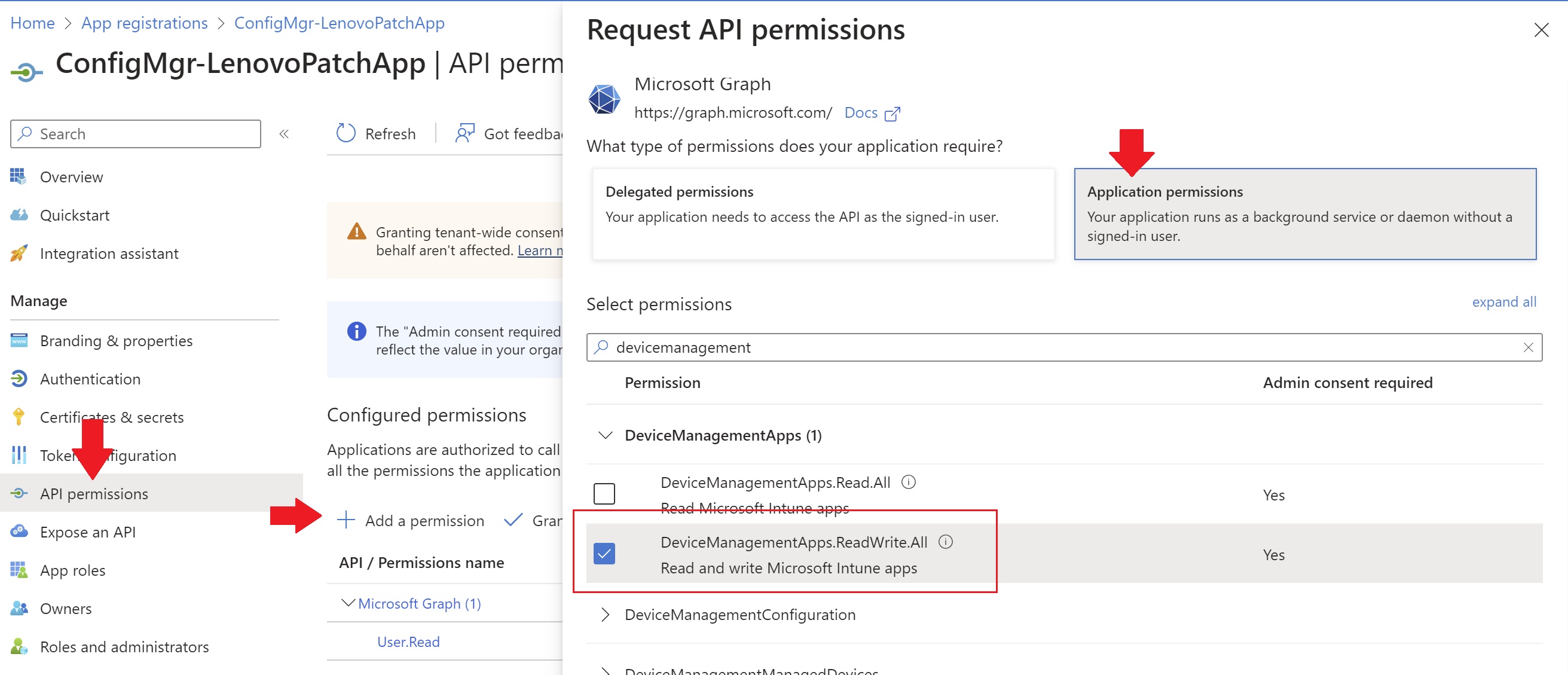Open Owners menu item
Screen dimensions: 1568x675
[66, 609]
